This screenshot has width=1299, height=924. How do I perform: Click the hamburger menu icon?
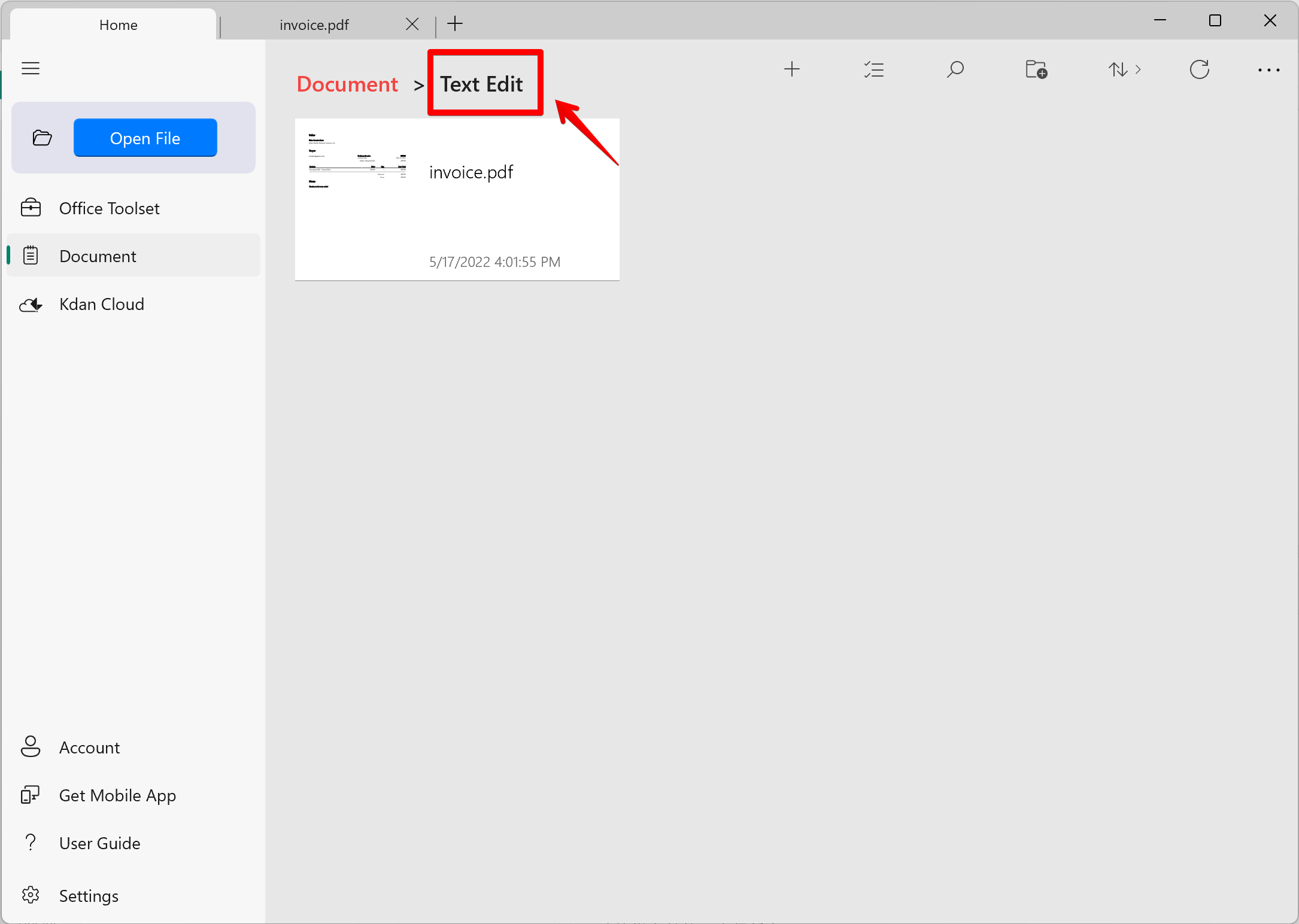tap(31, 68)
